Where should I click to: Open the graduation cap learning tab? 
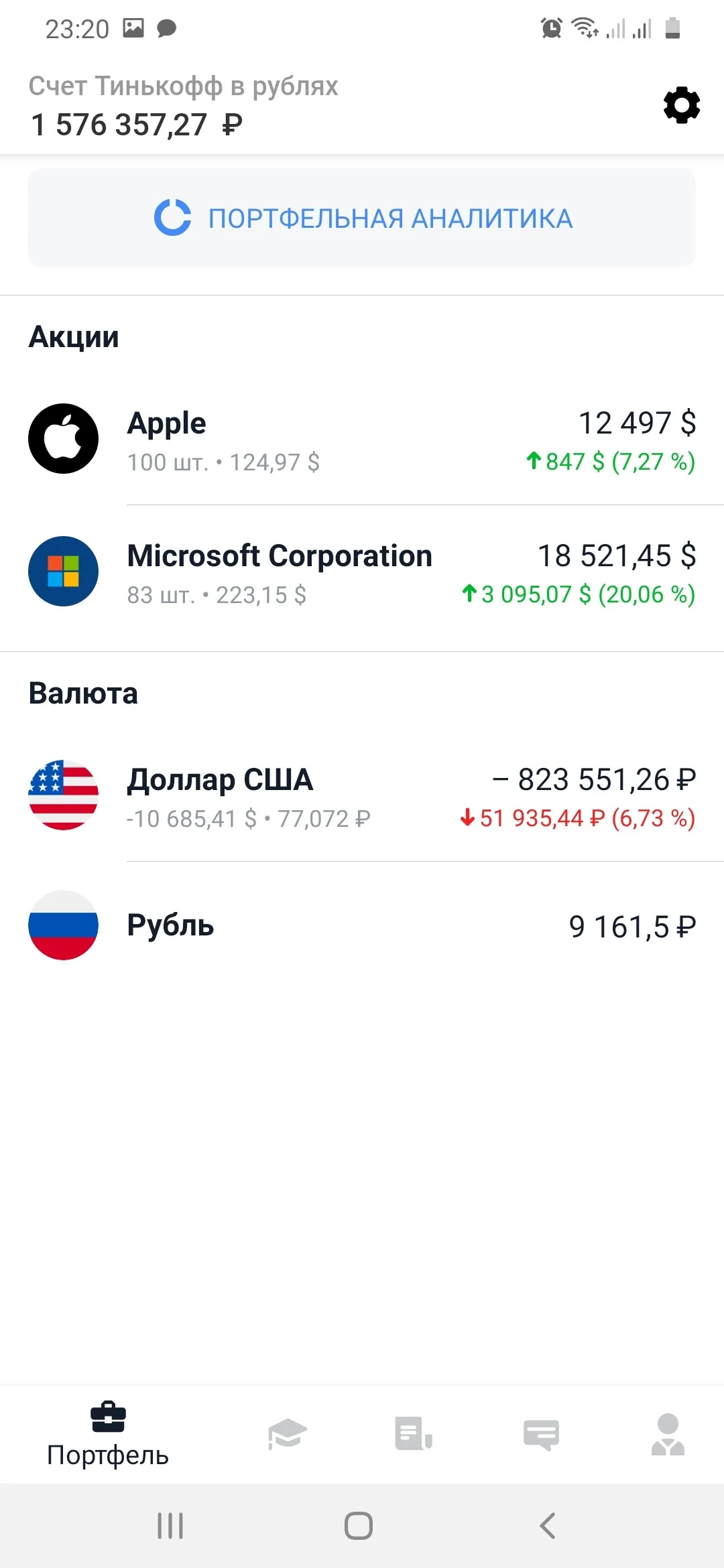[x=288, y=1433]
